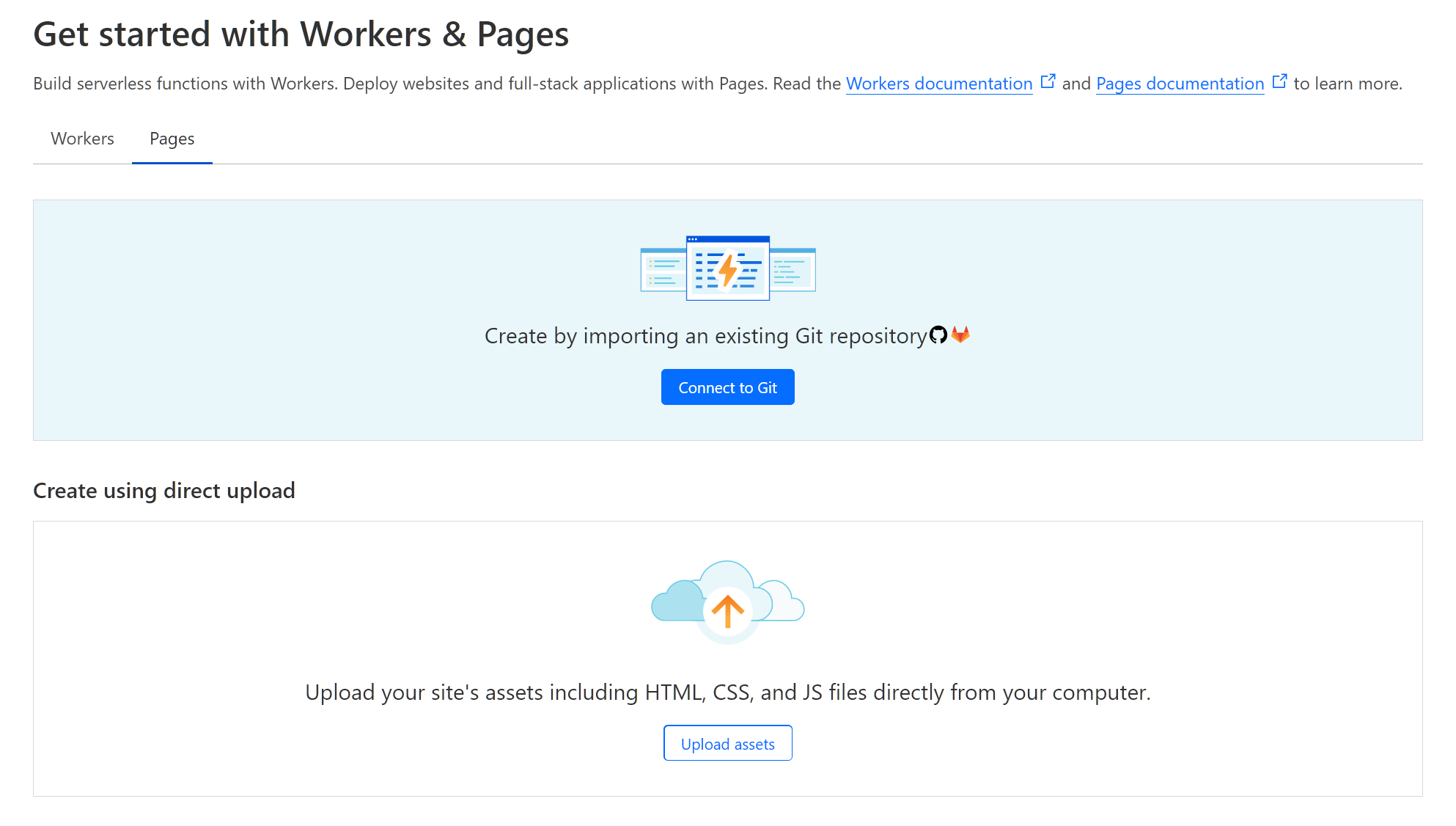The width and height of the screenshot is (1456, 826).
Task: Open the Workers documentation link
Action: tap(939, 84)
